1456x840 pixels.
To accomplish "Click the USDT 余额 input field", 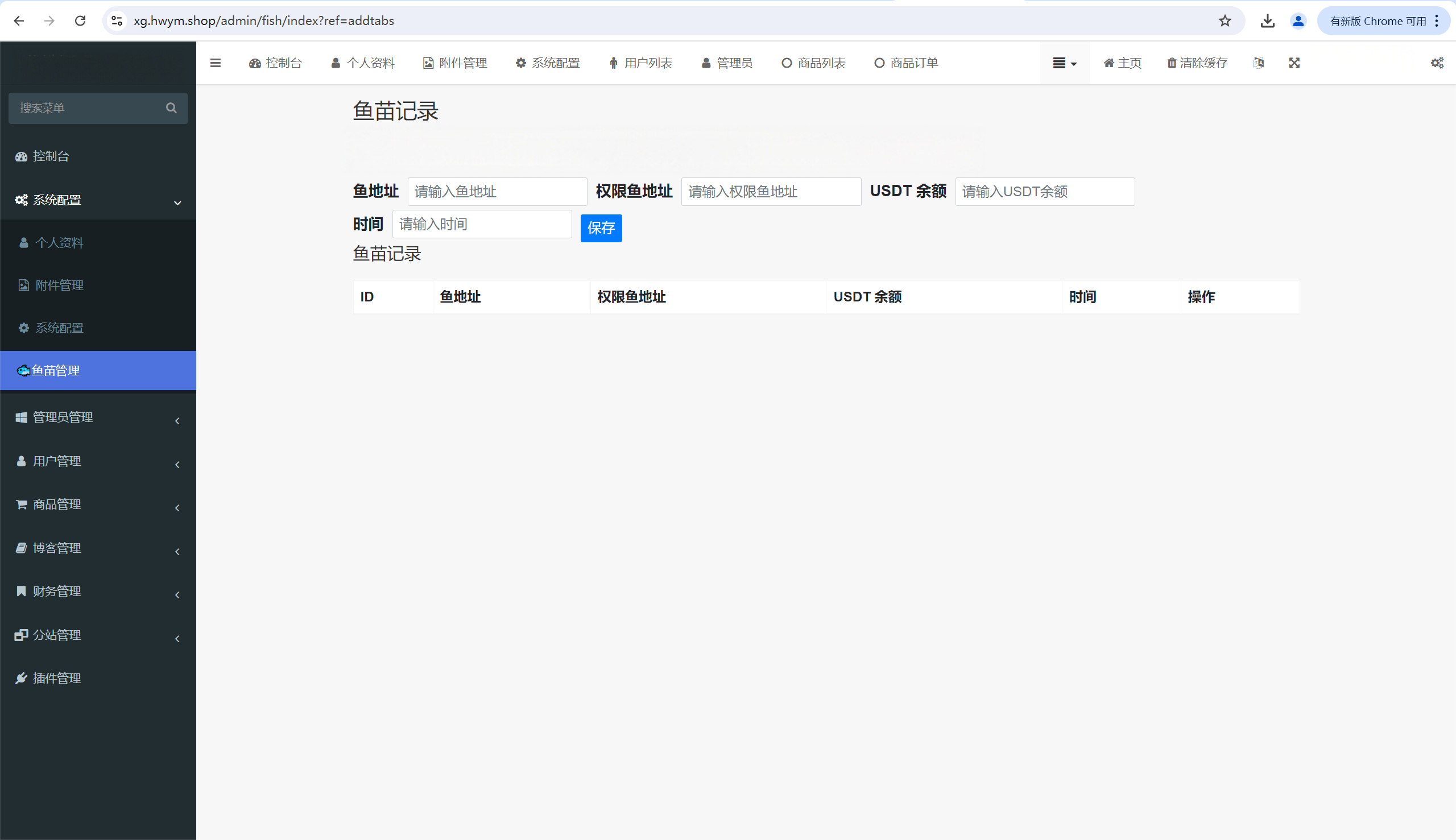I will pos(1044,192).
